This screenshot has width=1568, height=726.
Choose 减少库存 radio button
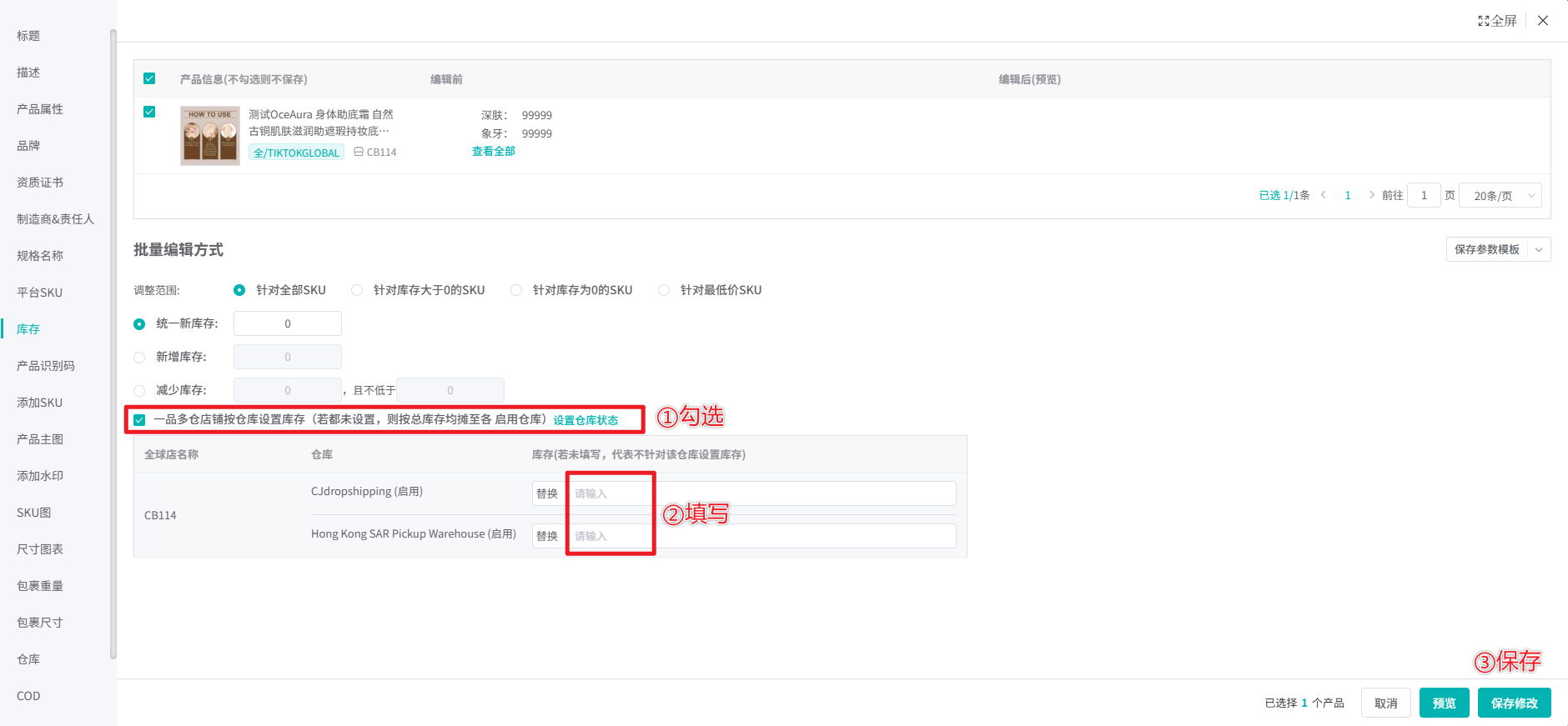click(x=139, y=390)
